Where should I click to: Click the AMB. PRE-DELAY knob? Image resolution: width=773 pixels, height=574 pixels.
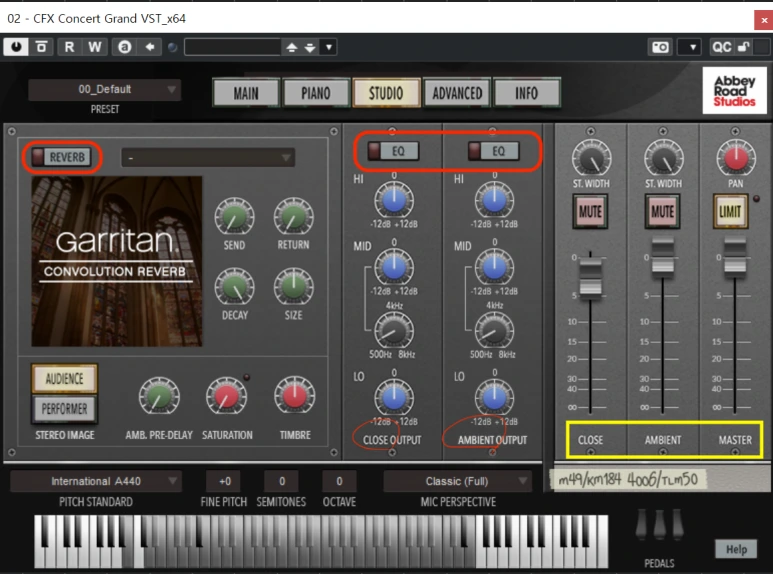159,396
